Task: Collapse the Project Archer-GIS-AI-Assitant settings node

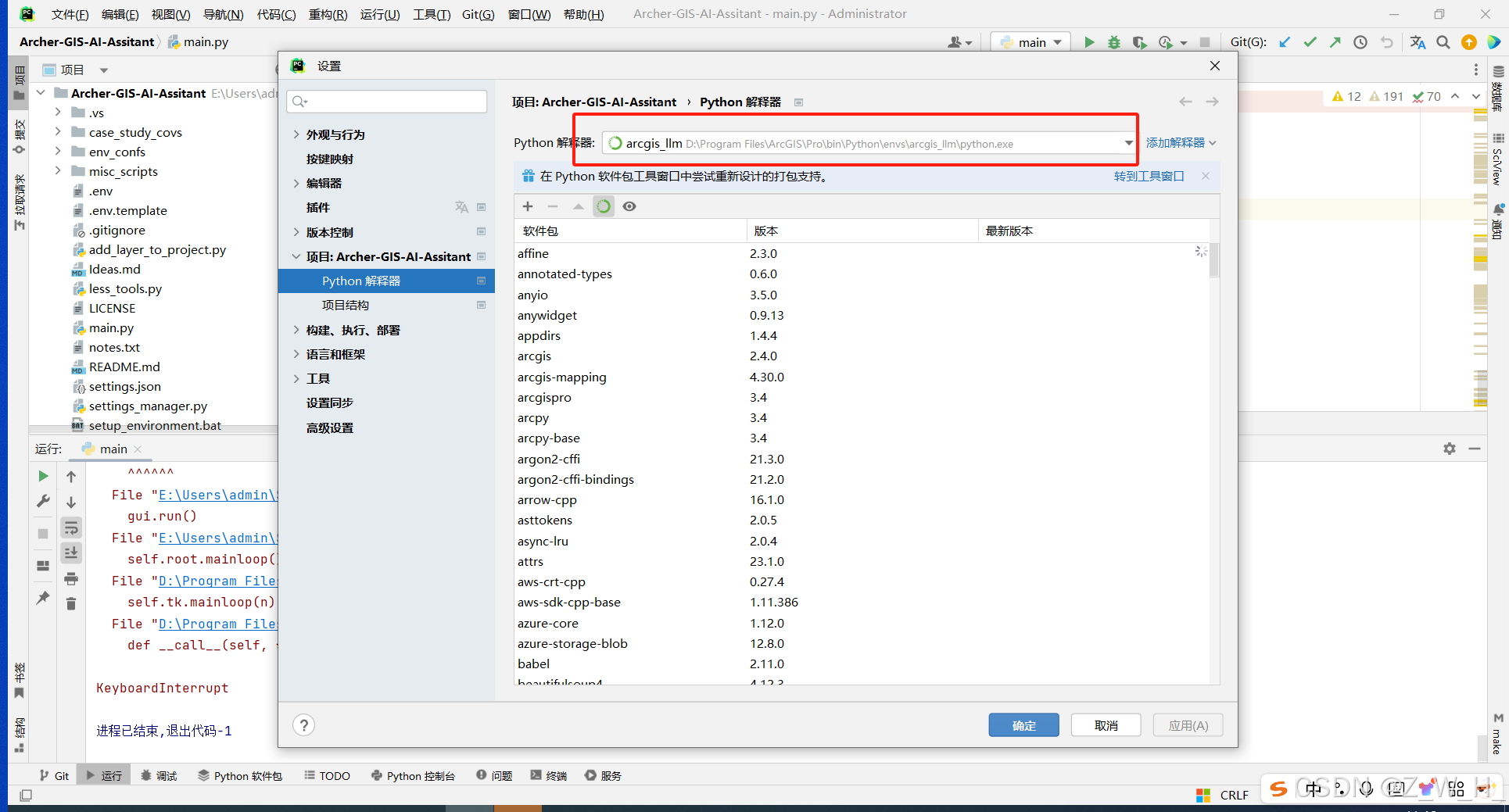Action: pyautogui.click(x=296, y=256)
